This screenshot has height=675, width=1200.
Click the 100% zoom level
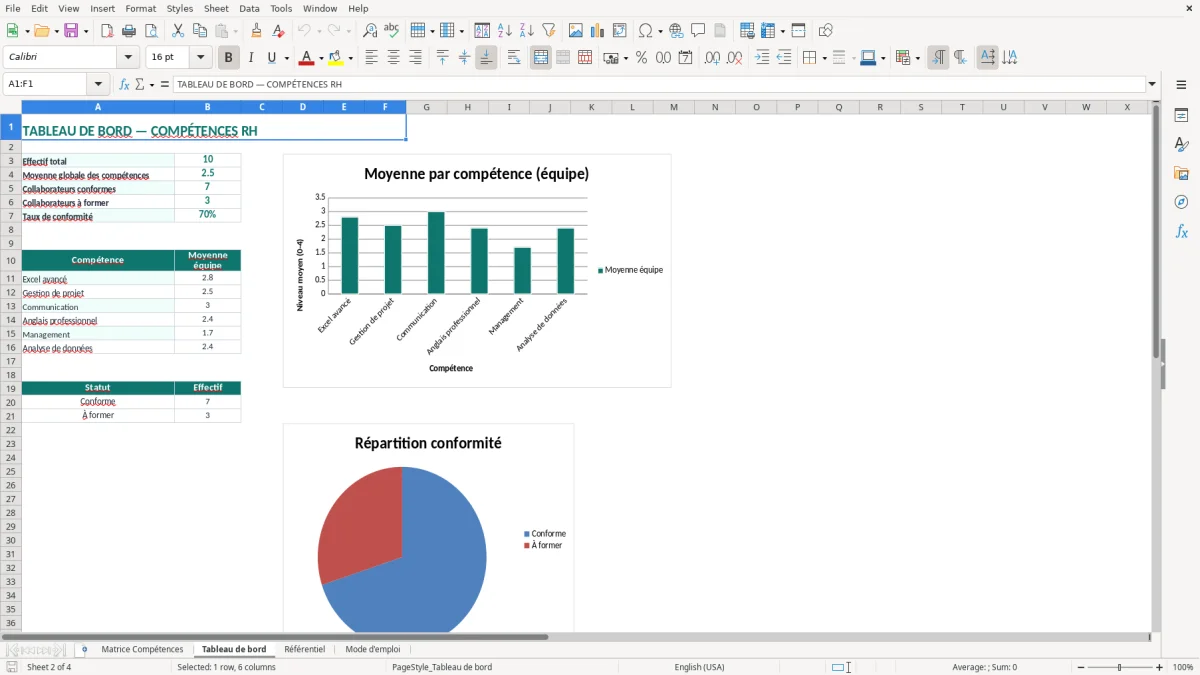tap(1183, 667)
